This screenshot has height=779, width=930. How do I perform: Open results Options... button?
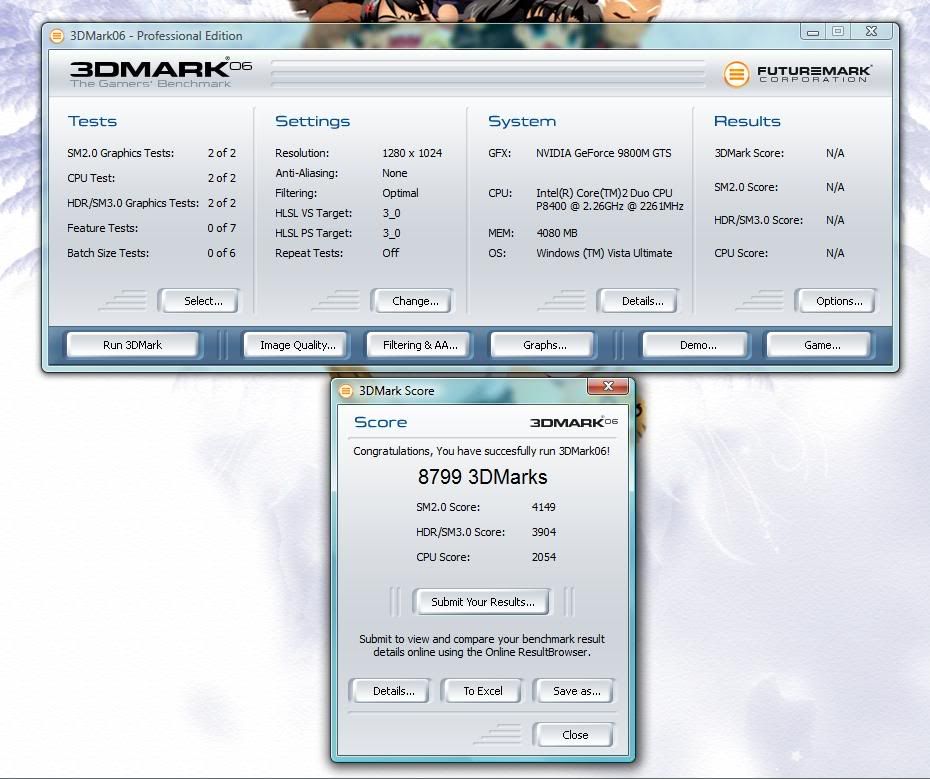(836, 301)
